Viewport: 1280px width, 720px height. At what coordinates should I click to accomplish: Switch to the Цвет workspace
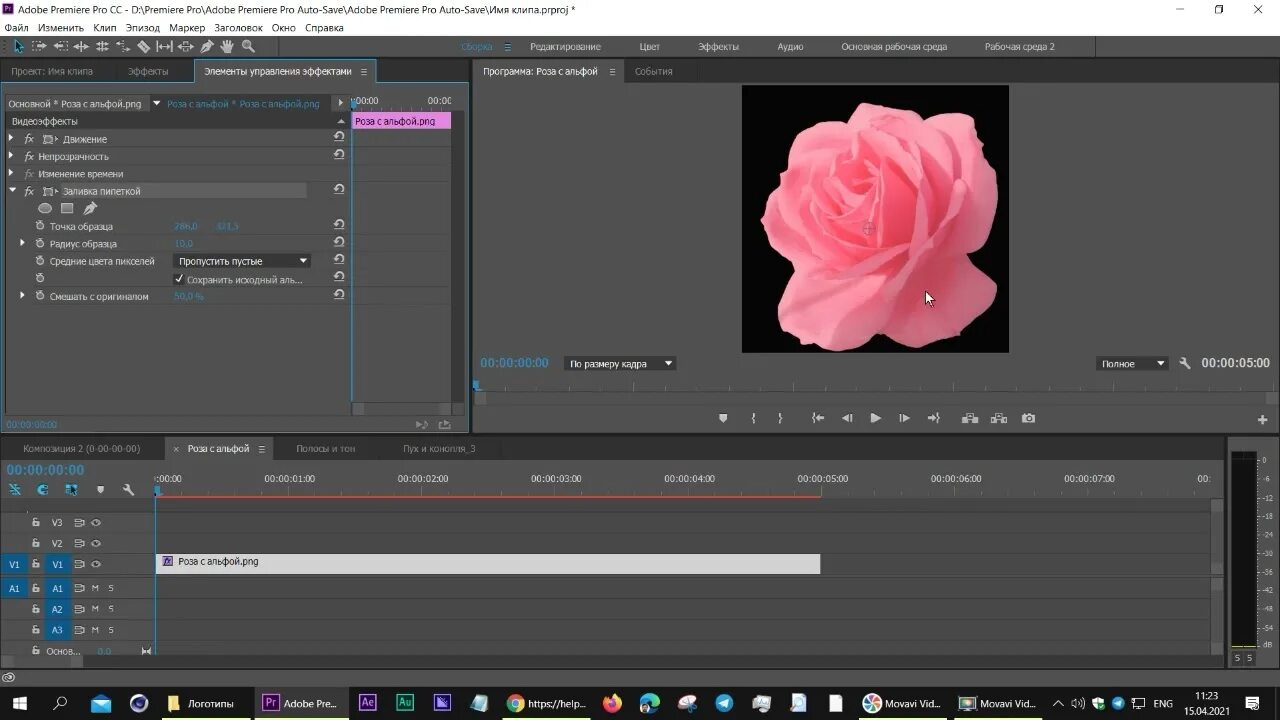650,47
